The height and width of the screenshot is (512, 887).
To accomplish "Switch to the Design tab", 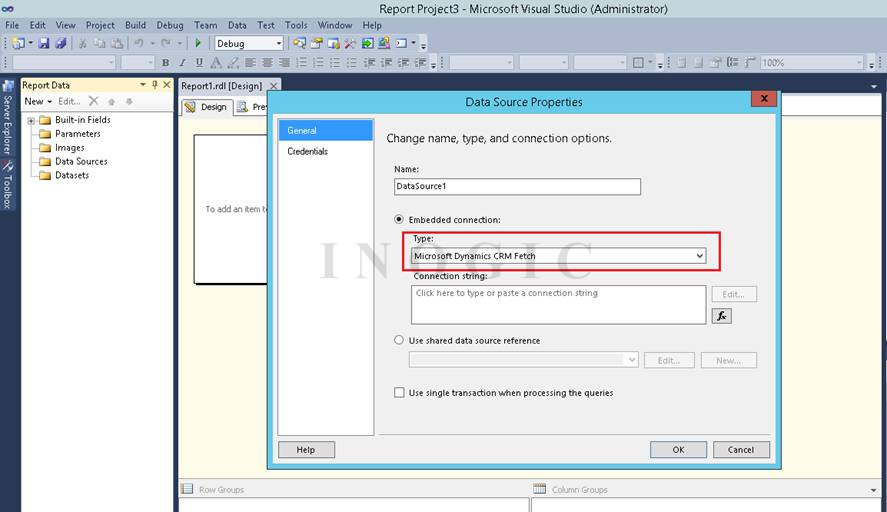I will (x=206, y=107).
